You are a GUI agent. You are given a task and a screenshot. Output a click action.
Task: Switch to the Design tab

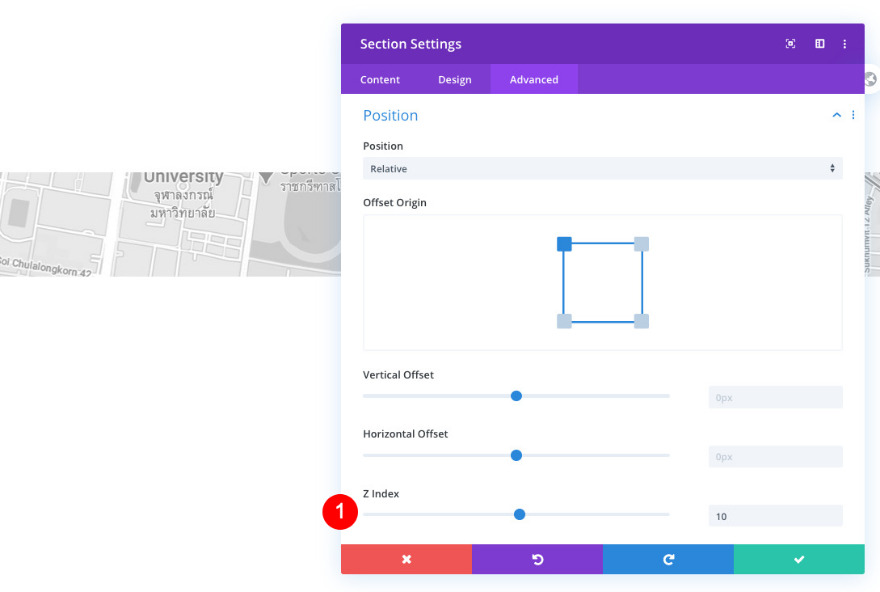point(455,79)
